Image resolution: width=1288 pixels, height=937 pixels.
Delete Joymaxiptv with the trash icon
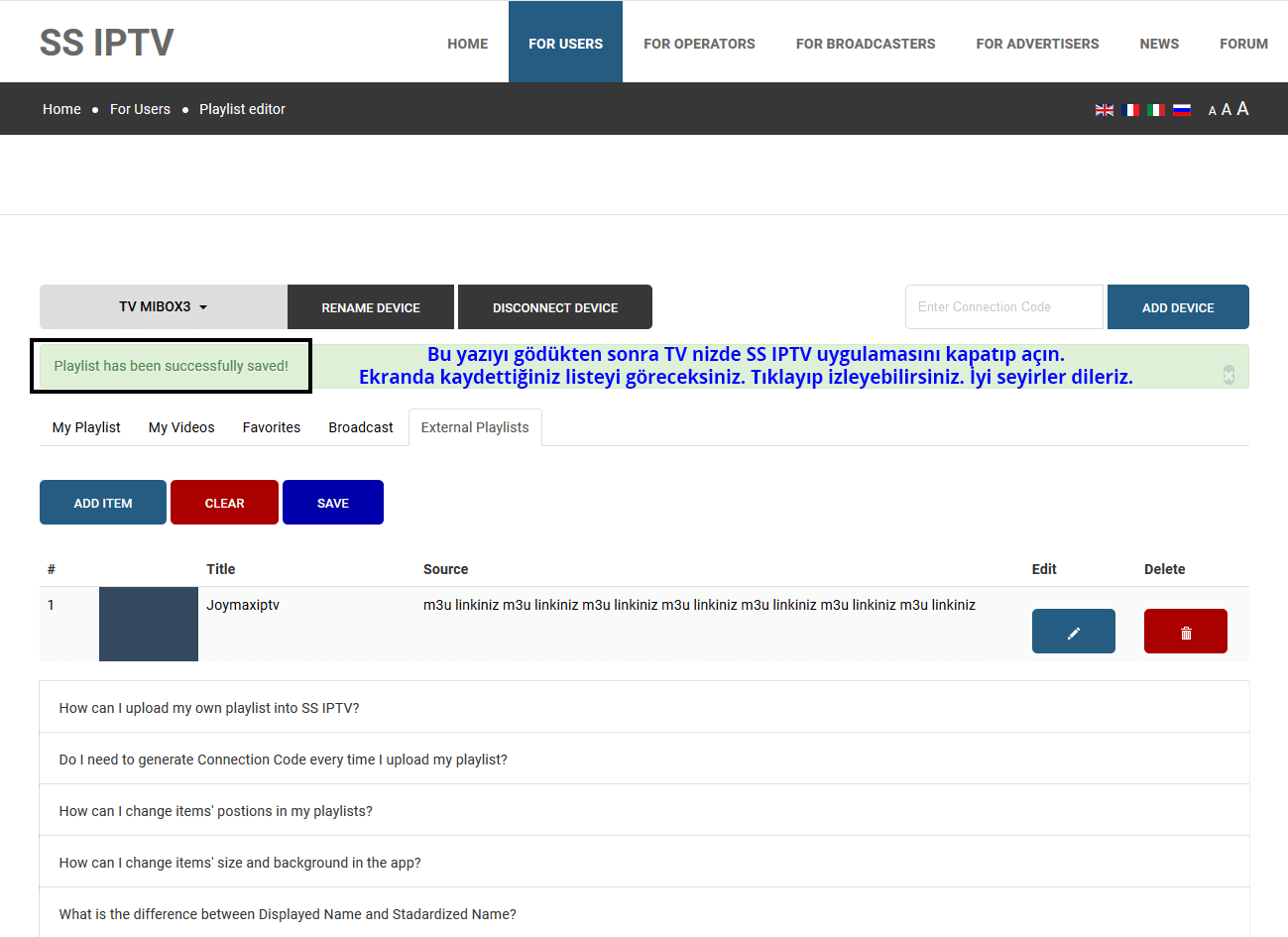1185,632
